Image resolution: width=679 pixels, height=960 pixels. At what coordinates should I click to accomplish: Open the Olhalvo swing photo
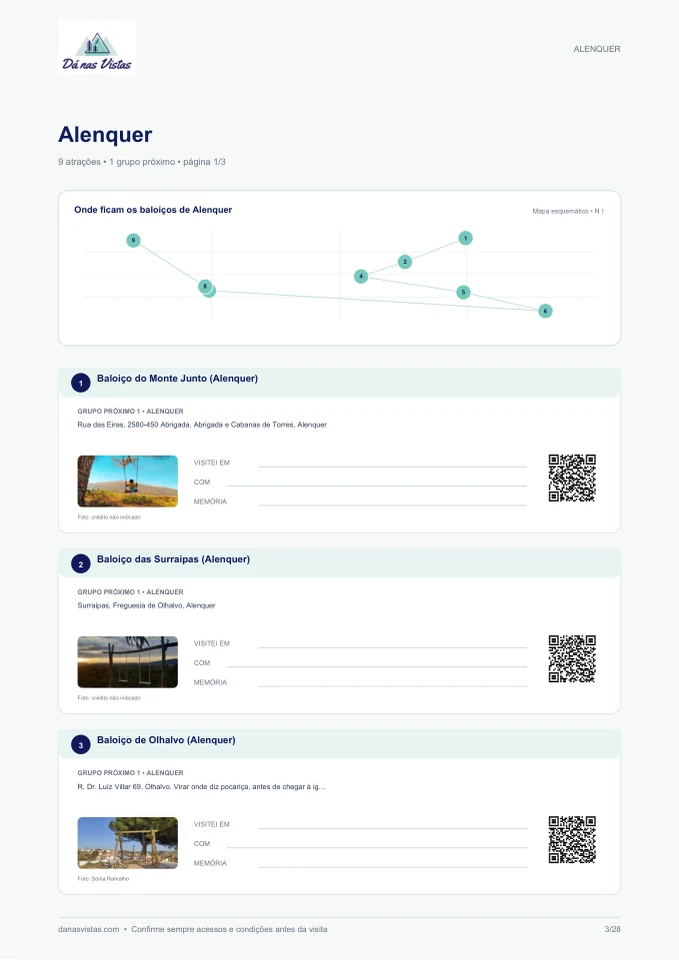(127, 842)
